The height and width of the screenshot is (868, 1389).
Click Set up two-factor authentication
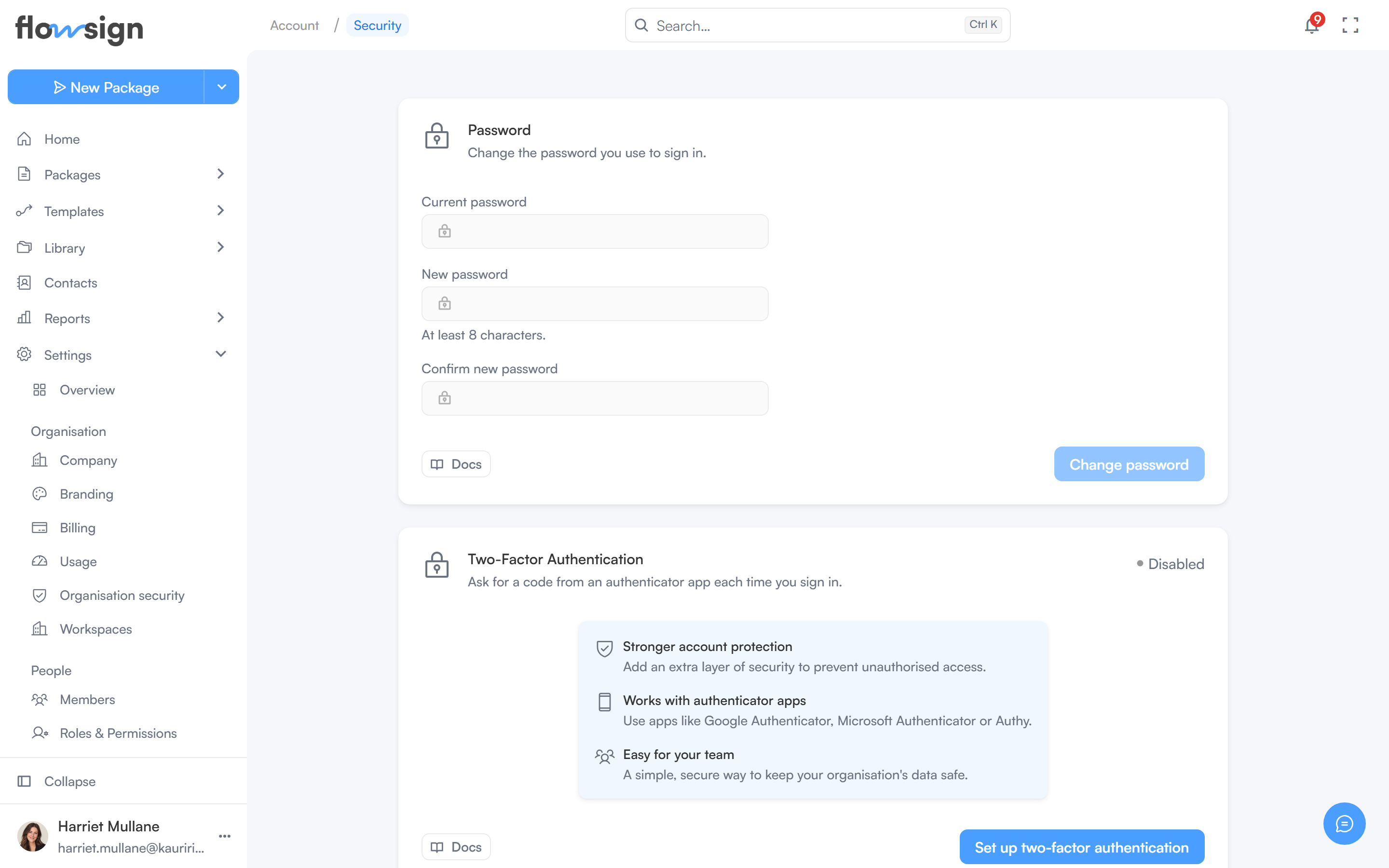(1081, 847)
